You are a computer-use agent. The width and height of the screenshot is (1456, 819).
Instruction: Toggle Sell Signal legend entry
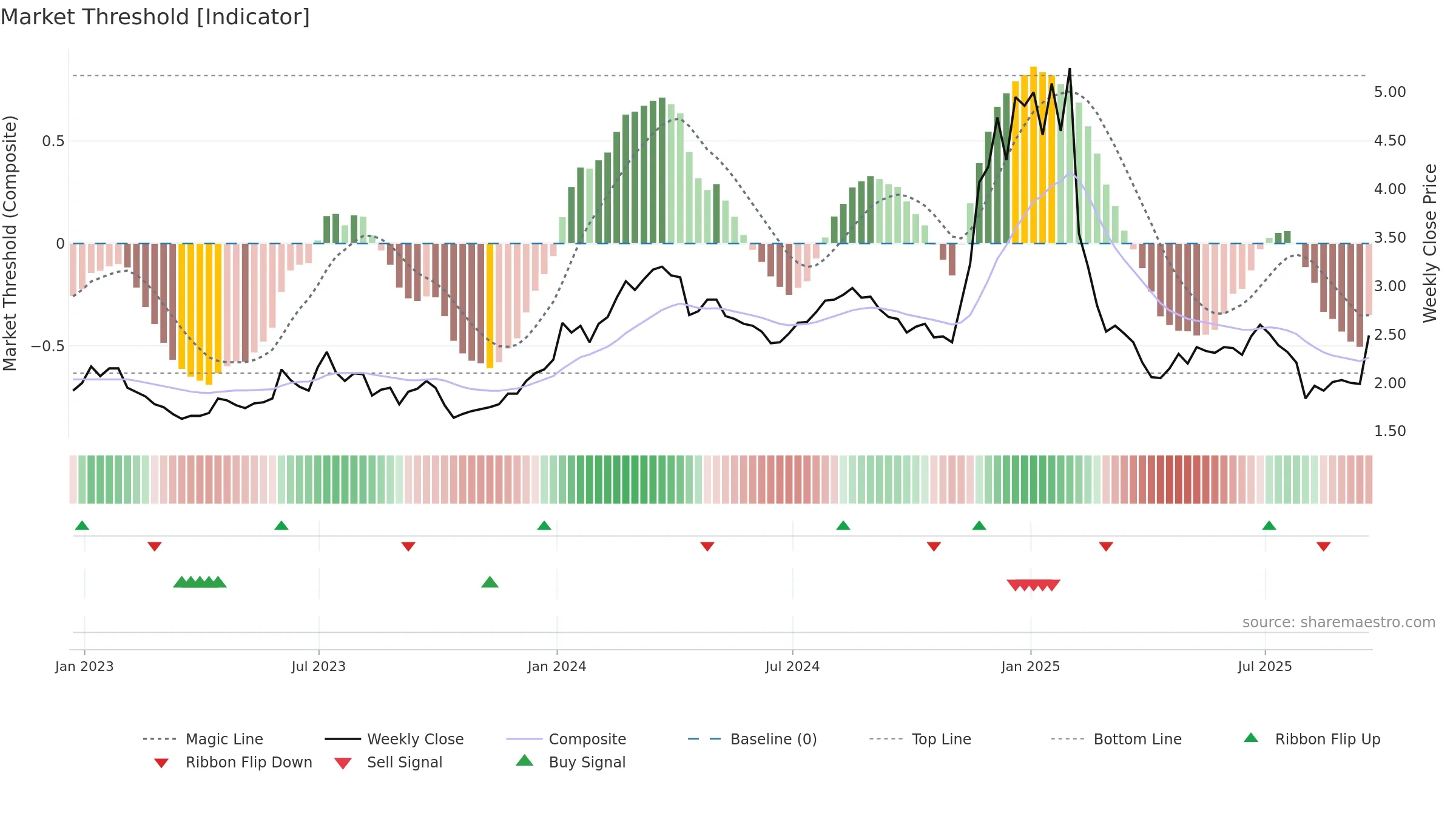click(x=388, y=762)
